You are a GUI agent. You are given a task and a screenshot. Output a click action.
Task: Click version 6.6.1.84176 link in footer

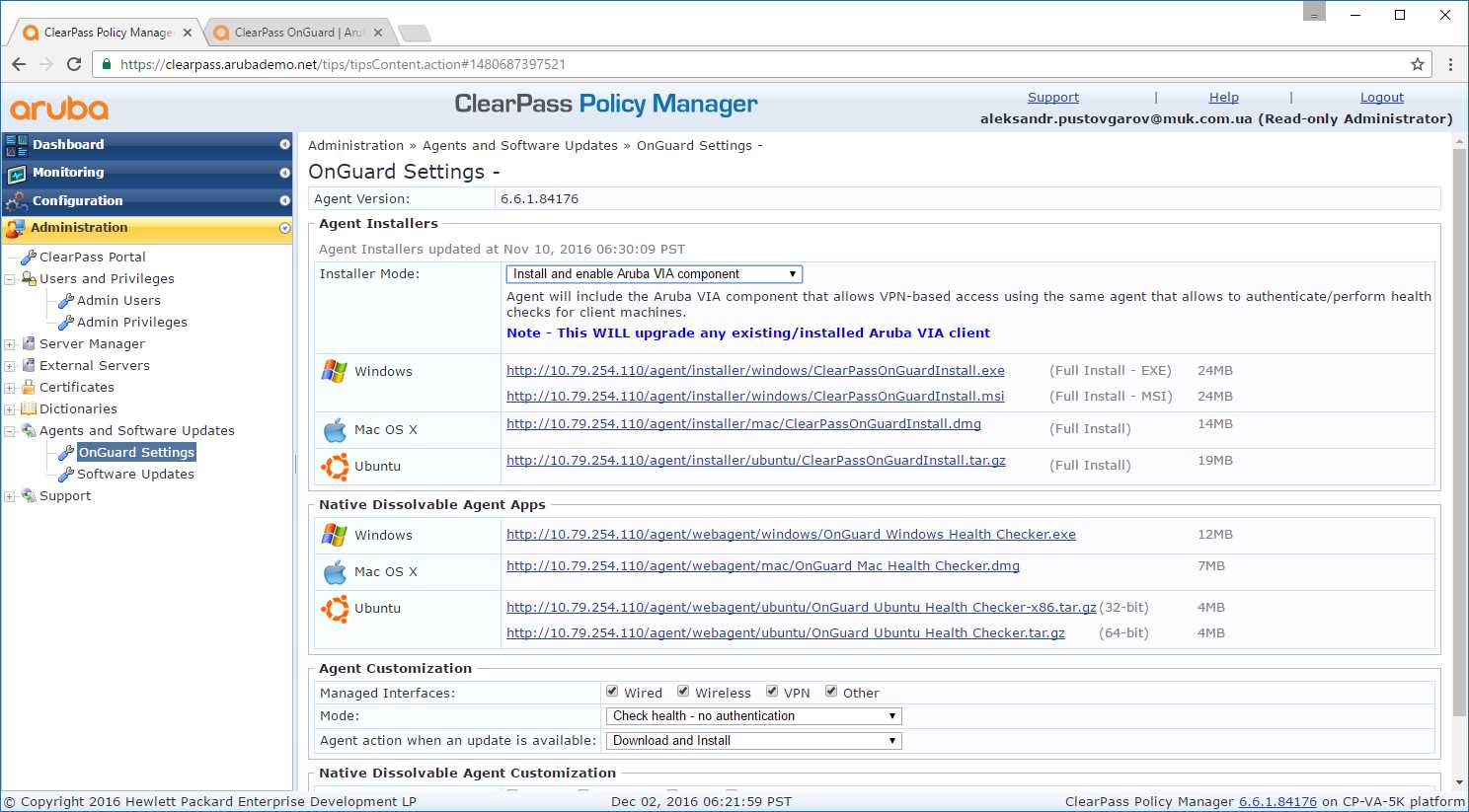[1277, 802]
